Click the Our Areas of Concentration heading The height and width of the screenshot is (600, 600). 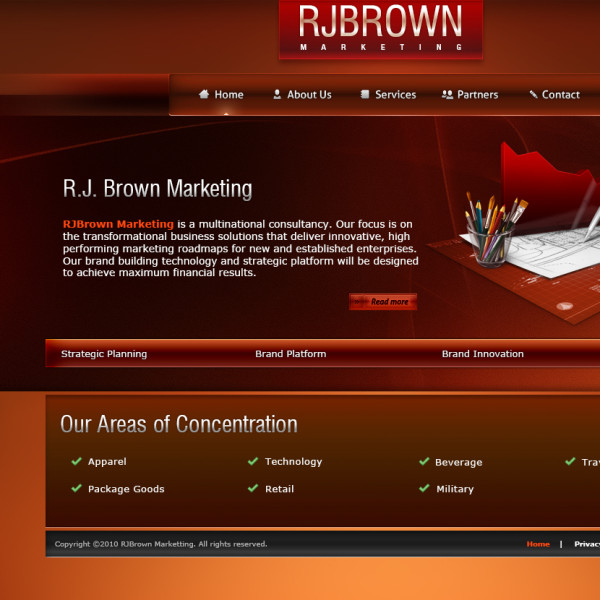179,424
